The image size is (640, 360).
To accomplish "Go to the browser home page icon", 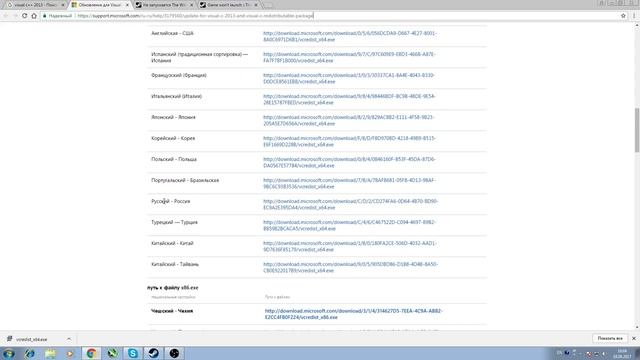I will [x=34, y=16].
